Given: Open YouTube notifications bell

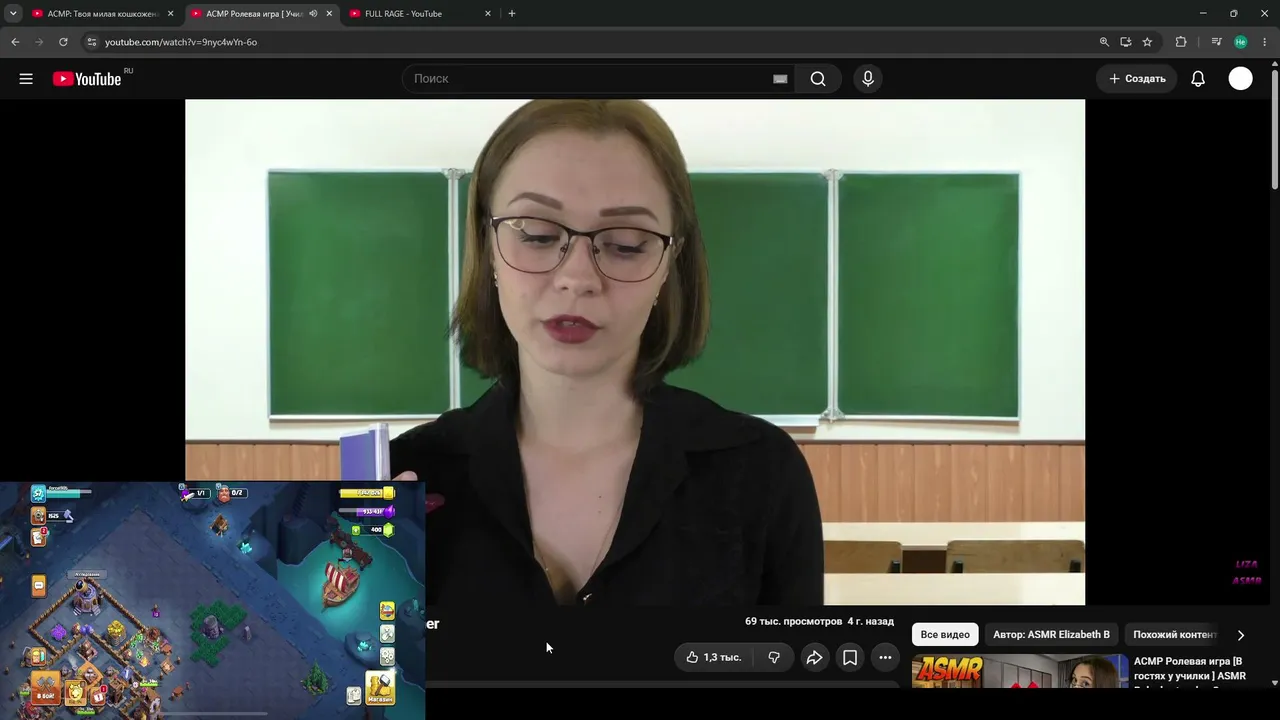Looking at the screenshot, I should coord(1198,79).
